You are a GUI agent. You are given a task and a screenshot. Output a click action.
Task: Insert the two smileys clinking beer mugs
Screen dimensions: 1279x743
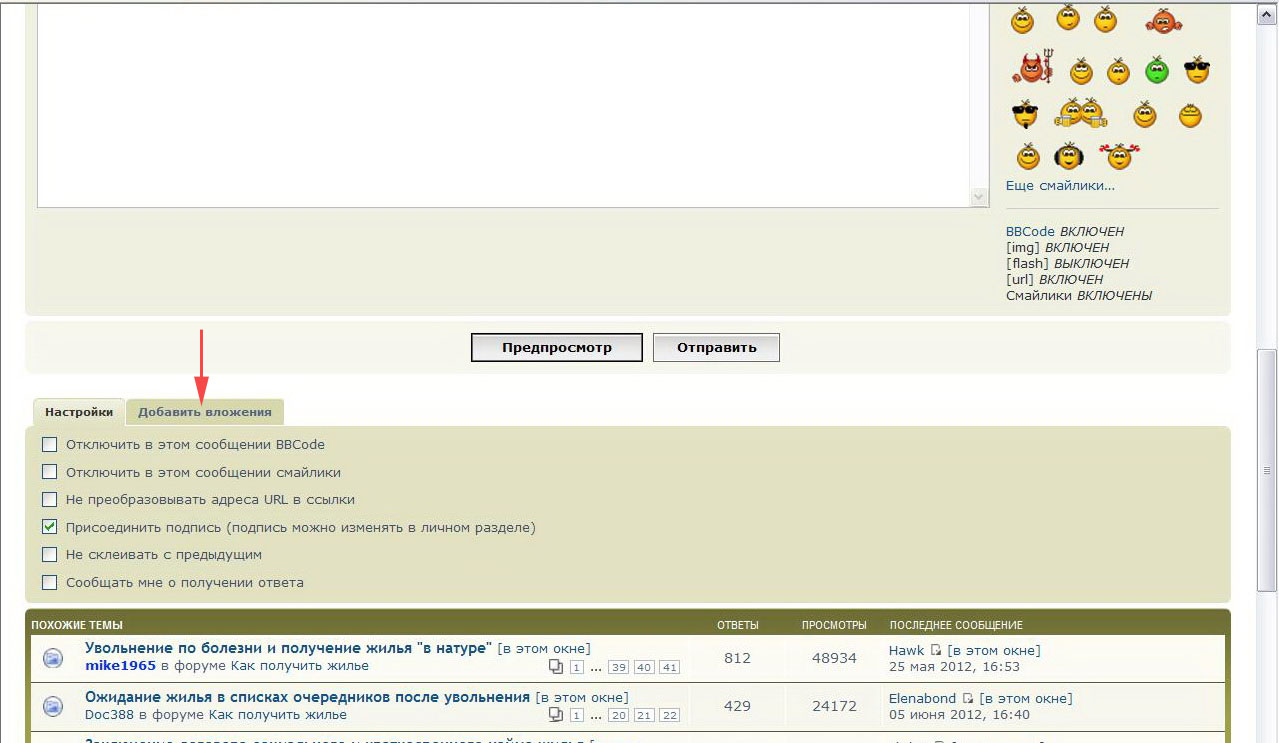pyautogui.click(x=1081, y=113)
